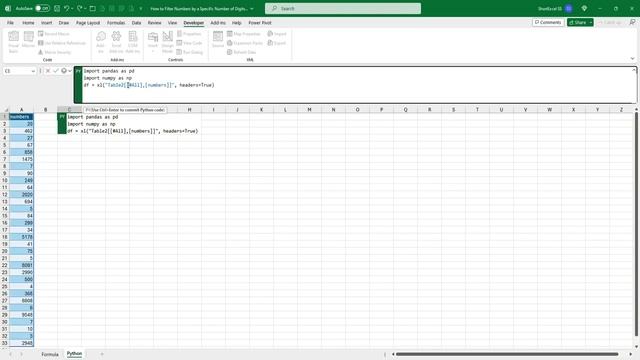Open Macro Security settings

(55, 52)
